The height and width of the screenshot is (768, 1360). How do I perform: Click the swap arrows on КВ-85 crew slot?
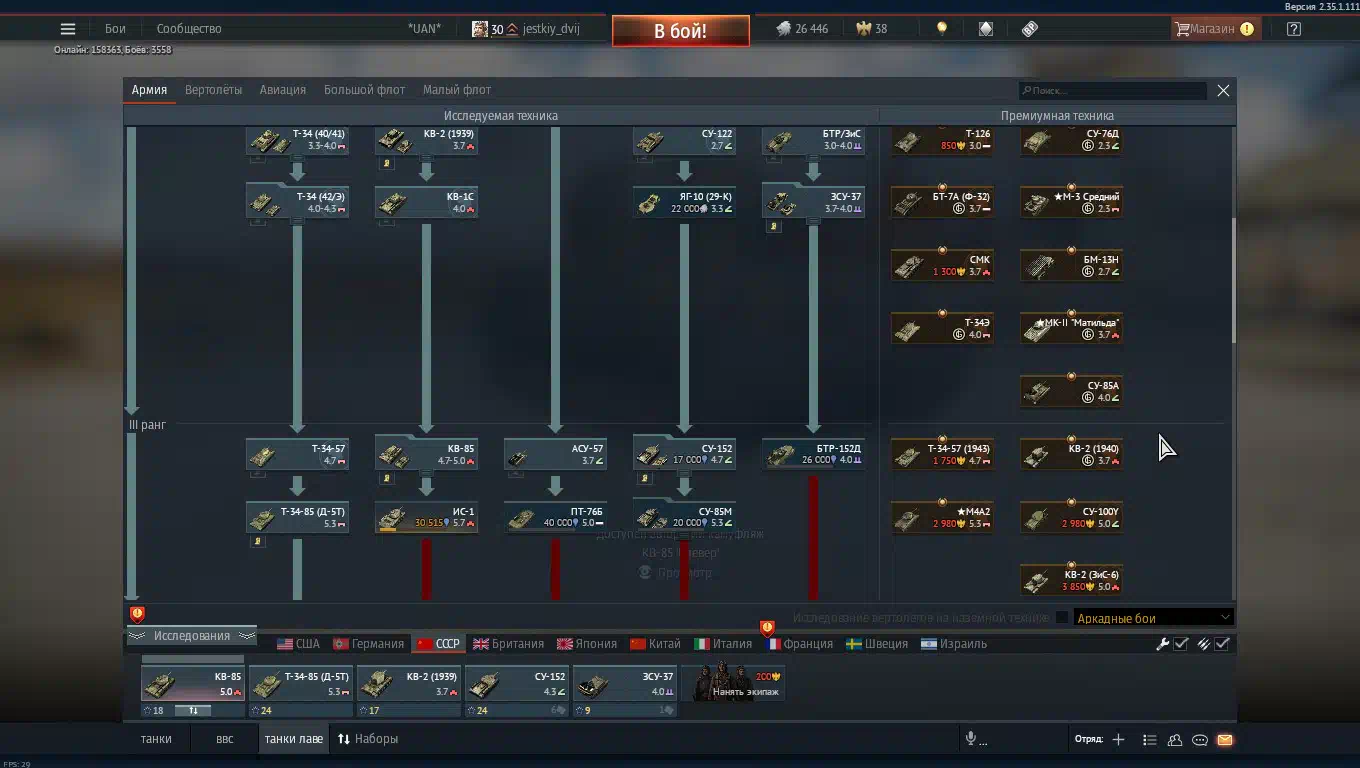[193, 710]
